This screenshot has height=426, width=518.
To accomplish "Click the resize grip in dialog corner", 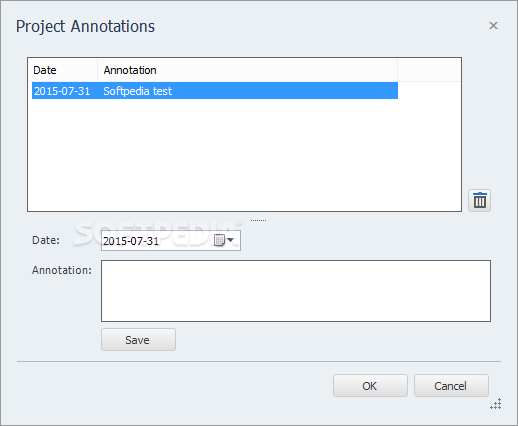I will [496, 404].
